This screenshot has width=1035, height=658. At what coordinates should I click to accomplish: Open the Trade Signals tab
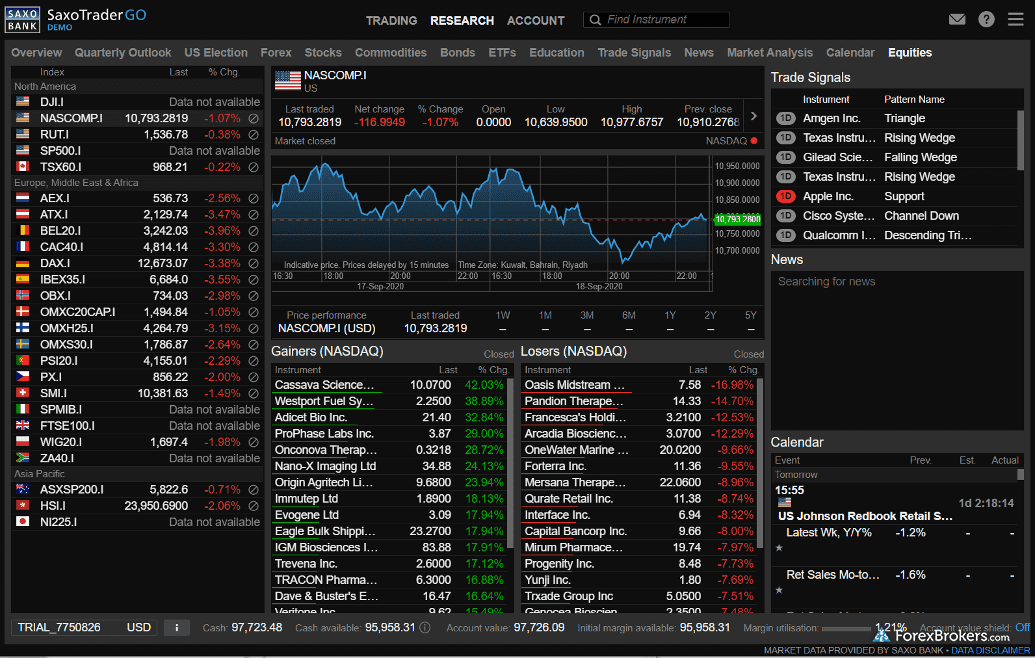coord(634,53)
